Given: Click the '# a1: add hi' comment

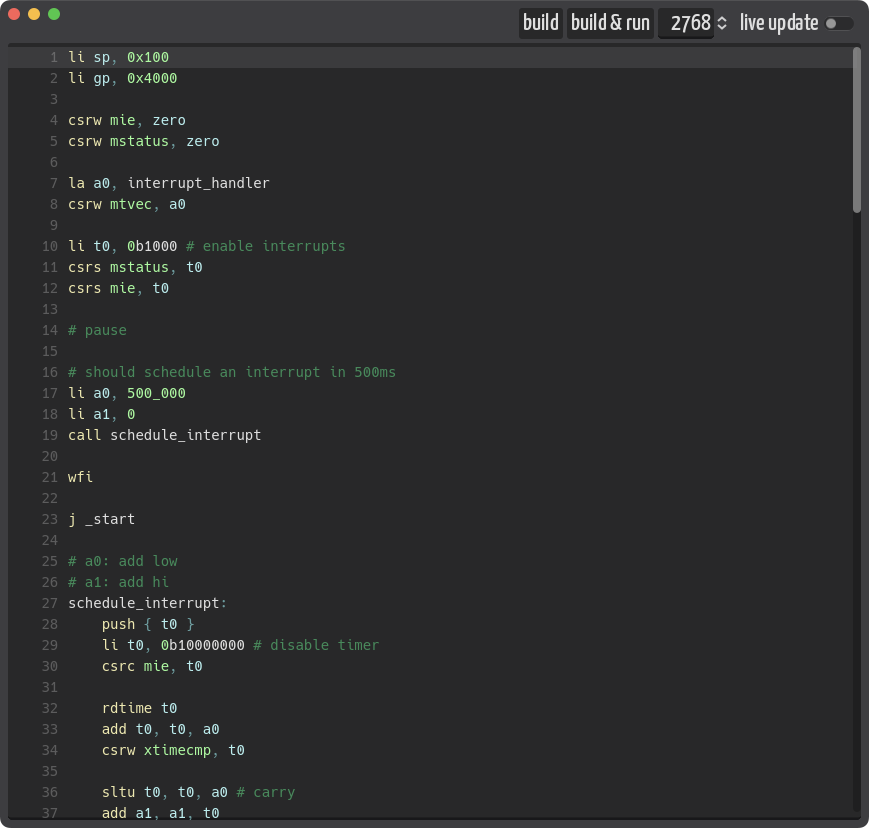Looking at the screenshot, I should [118, 582].
